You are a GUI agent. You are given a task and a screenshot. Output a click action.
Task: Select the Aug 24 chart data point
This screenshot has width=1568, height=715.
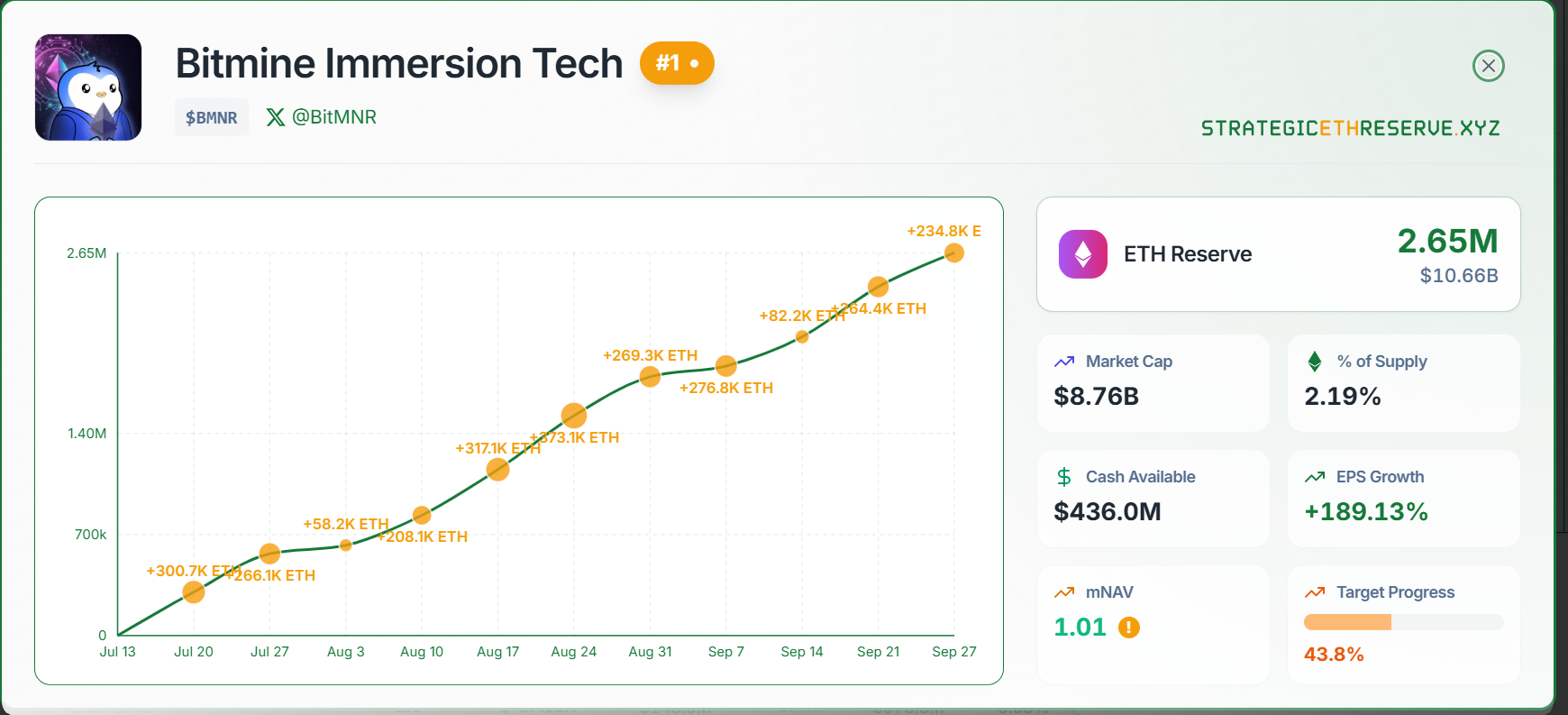[574, 416]
